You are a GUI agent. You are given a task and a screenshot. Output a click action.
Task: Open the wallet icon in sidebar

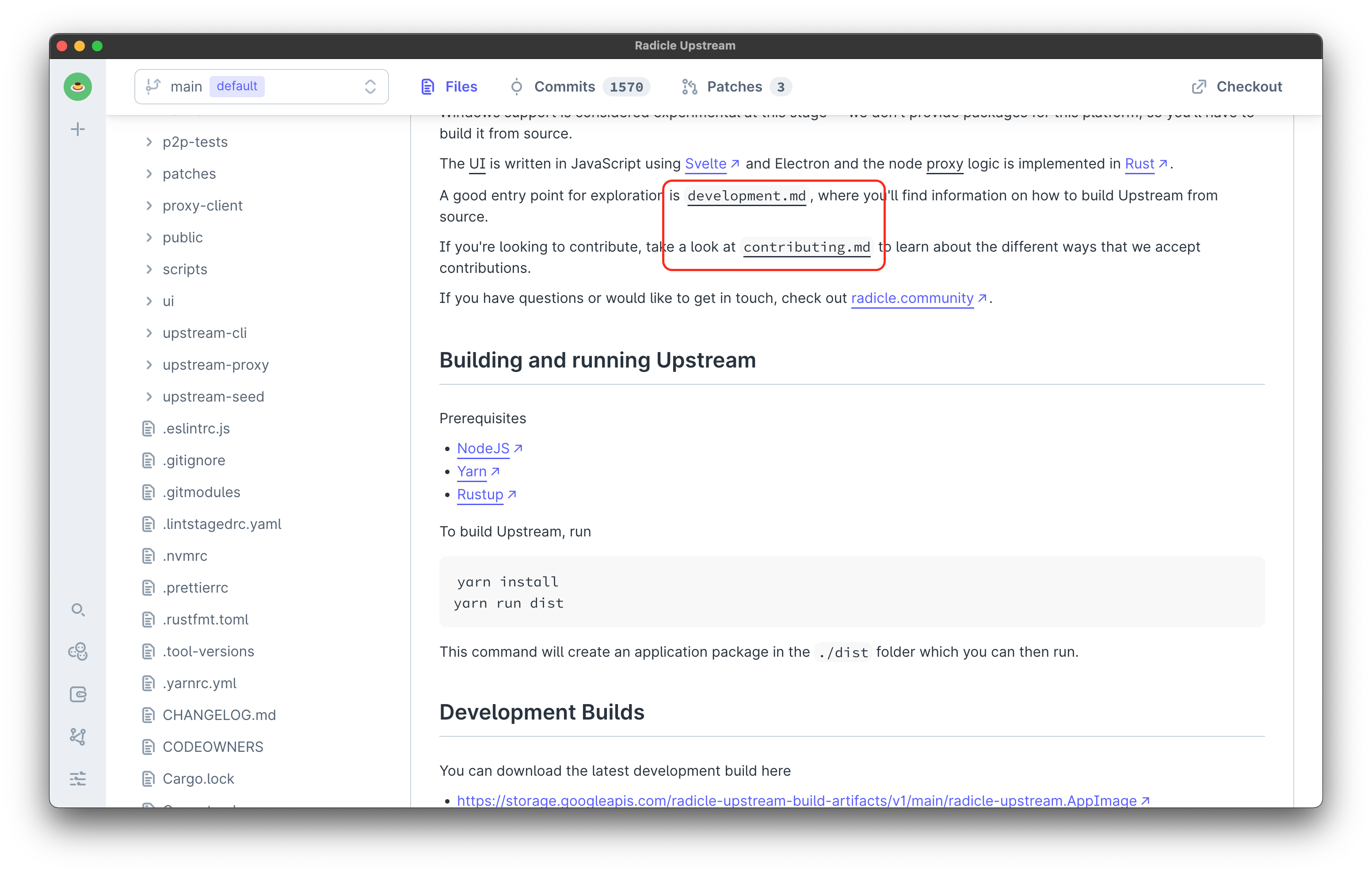point(77,694)
